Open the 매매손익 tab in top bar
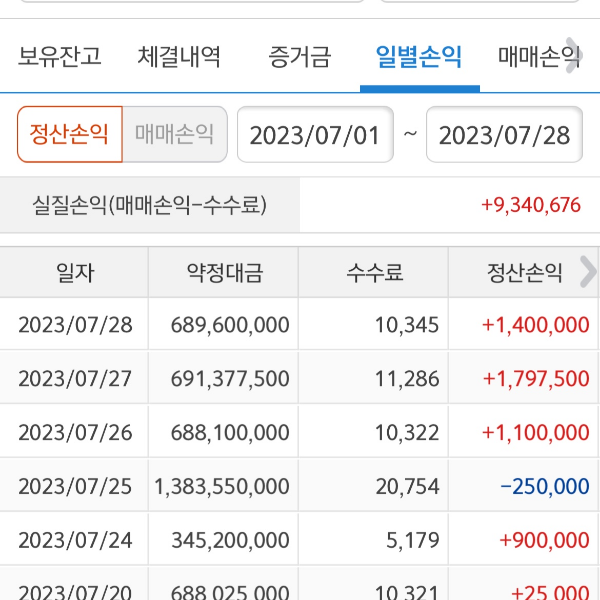Screen dimensions: 600x600 point(535,56)
